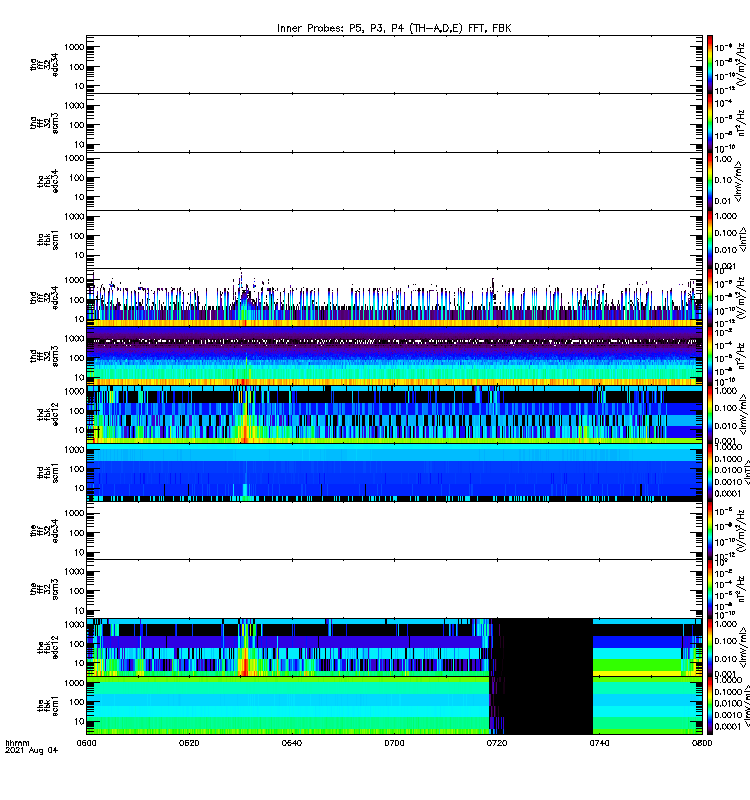The image size is (750, 800).
Task: Click the "tha fbk scm1" panel label
Action: [48, 240]
